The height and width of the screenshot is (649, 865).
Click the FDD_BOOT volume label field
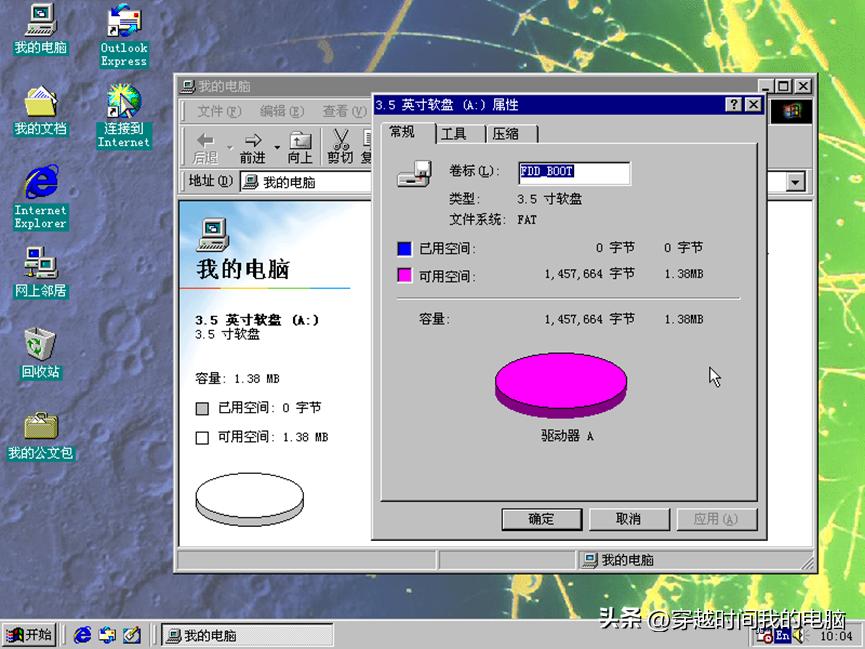pyautogui.click(x=574, y=173)
